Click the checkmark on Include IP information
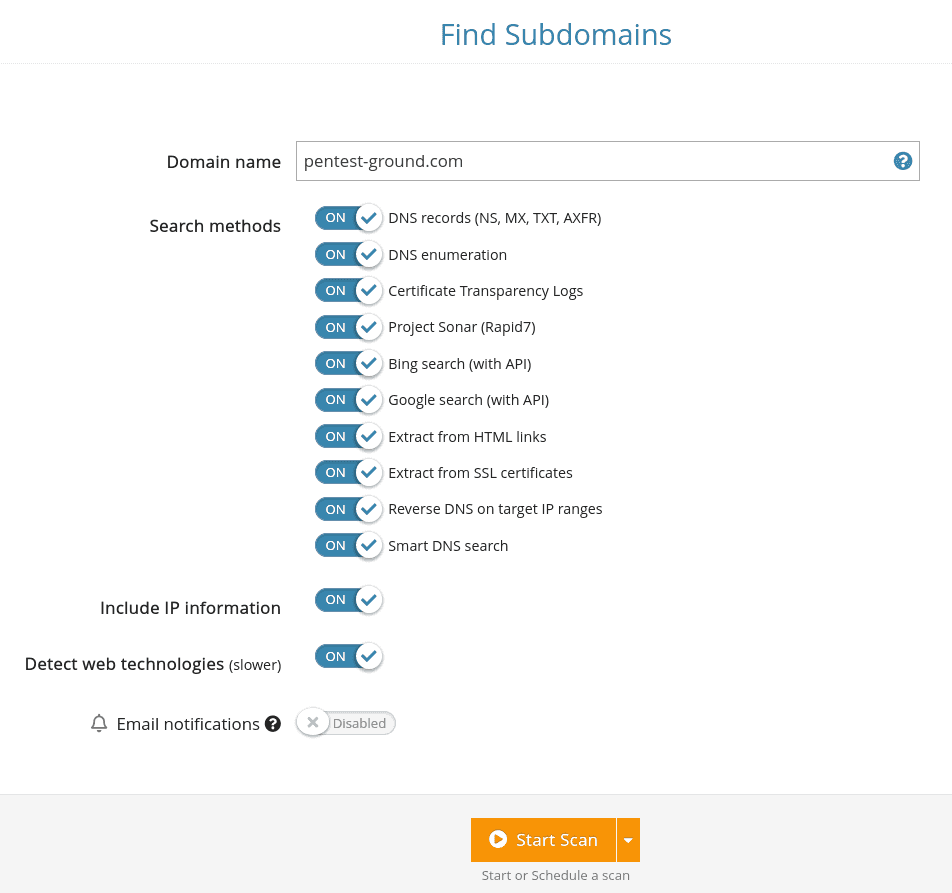The image size is (952, 893). (368, 599)
